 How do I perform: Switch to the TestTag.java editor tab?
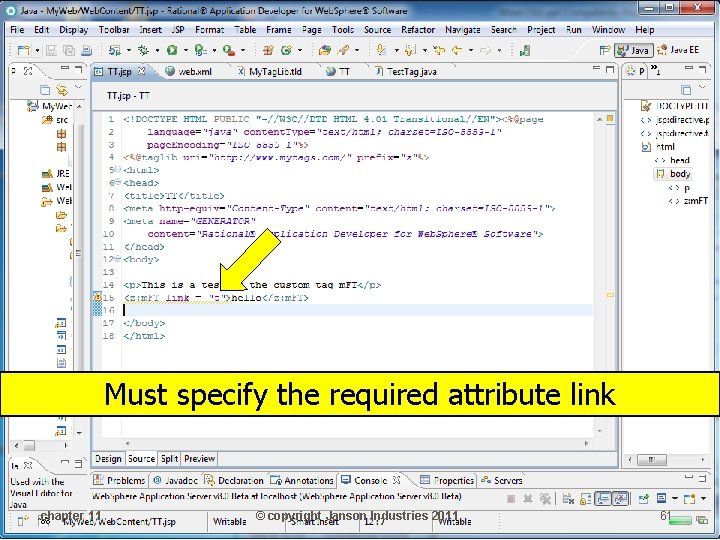click(406, 71)
